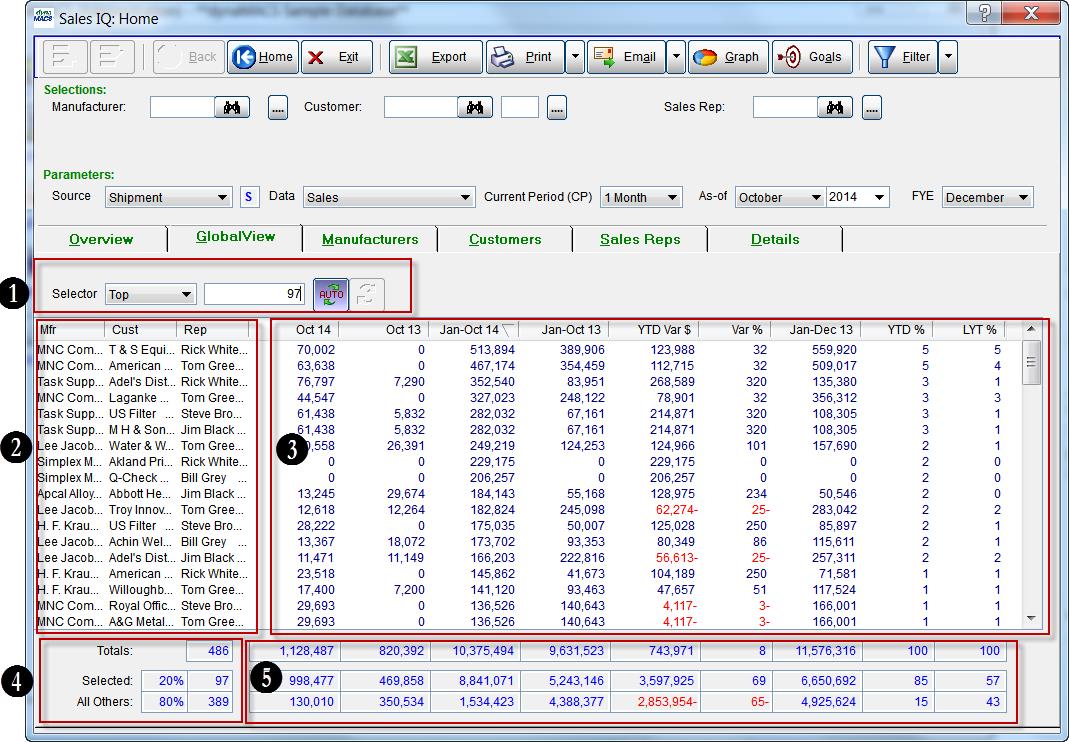This screenshot has height=742, width=1069.
Task: Sort by the YTD % column header
Action: tap(897, 329)
